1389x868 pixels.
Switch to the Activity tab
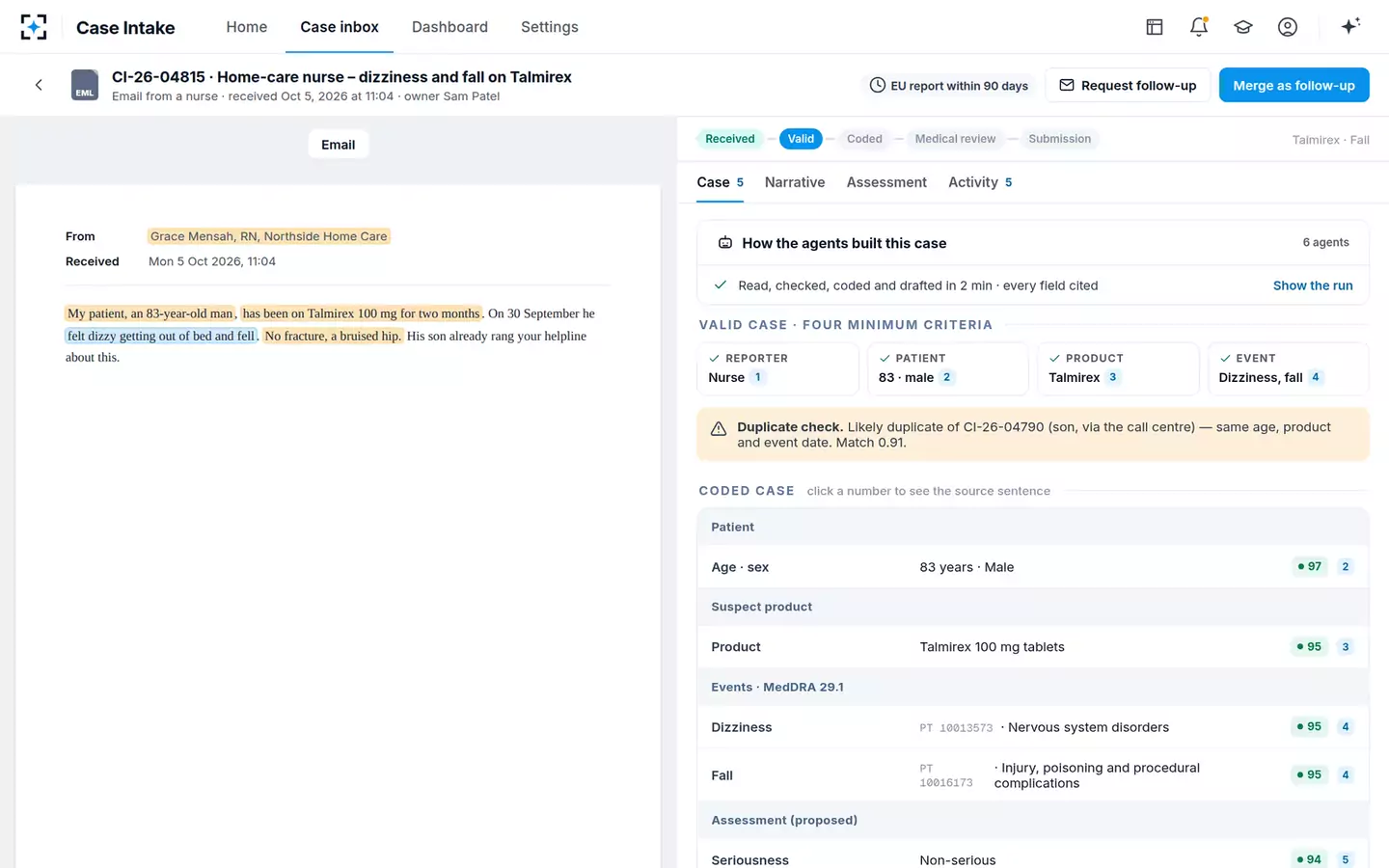[x=980, y=182]
